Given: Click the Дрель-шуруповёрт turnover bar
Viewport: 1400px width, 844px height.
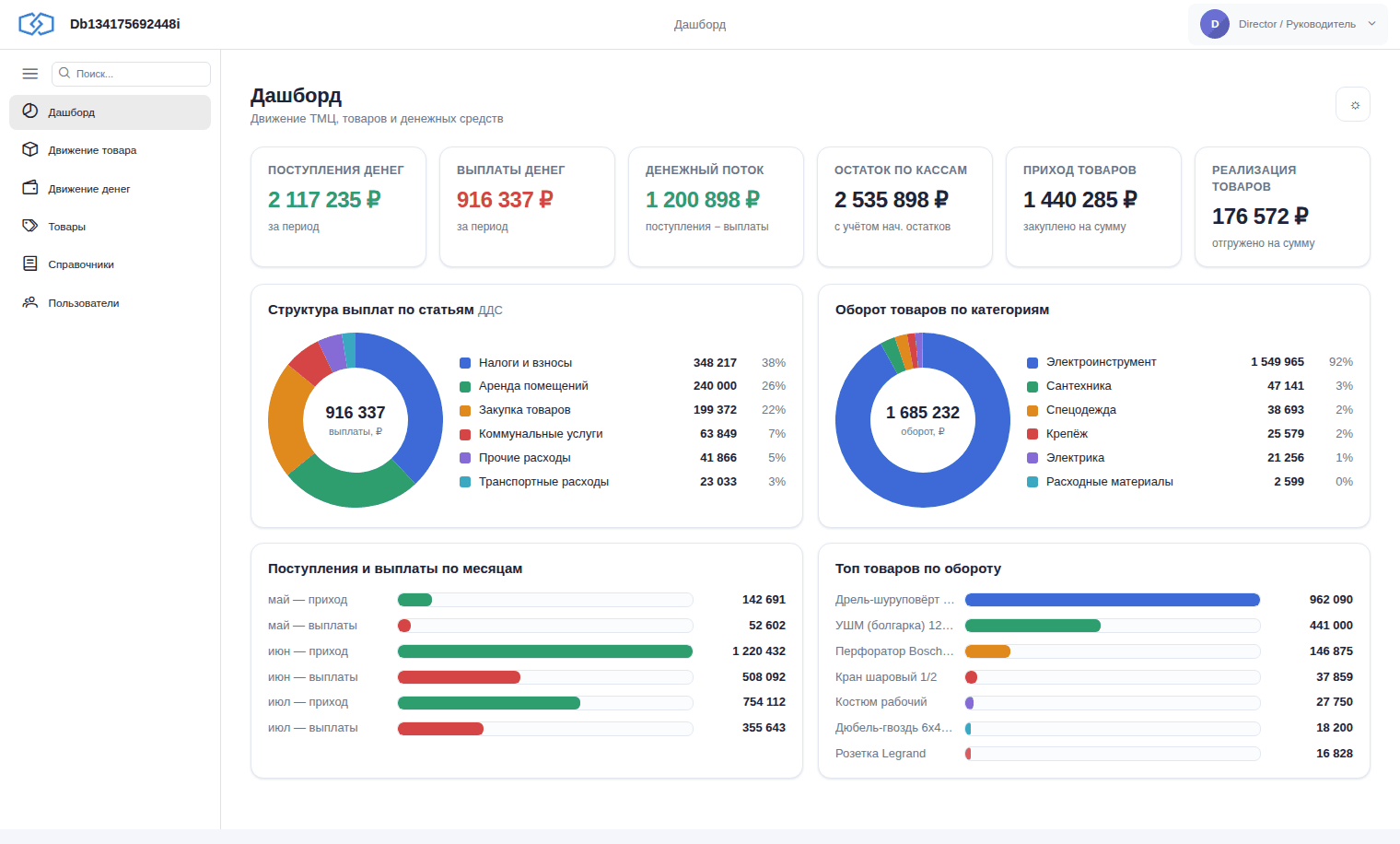Looking at the screenshot, I should [1113, 600].
